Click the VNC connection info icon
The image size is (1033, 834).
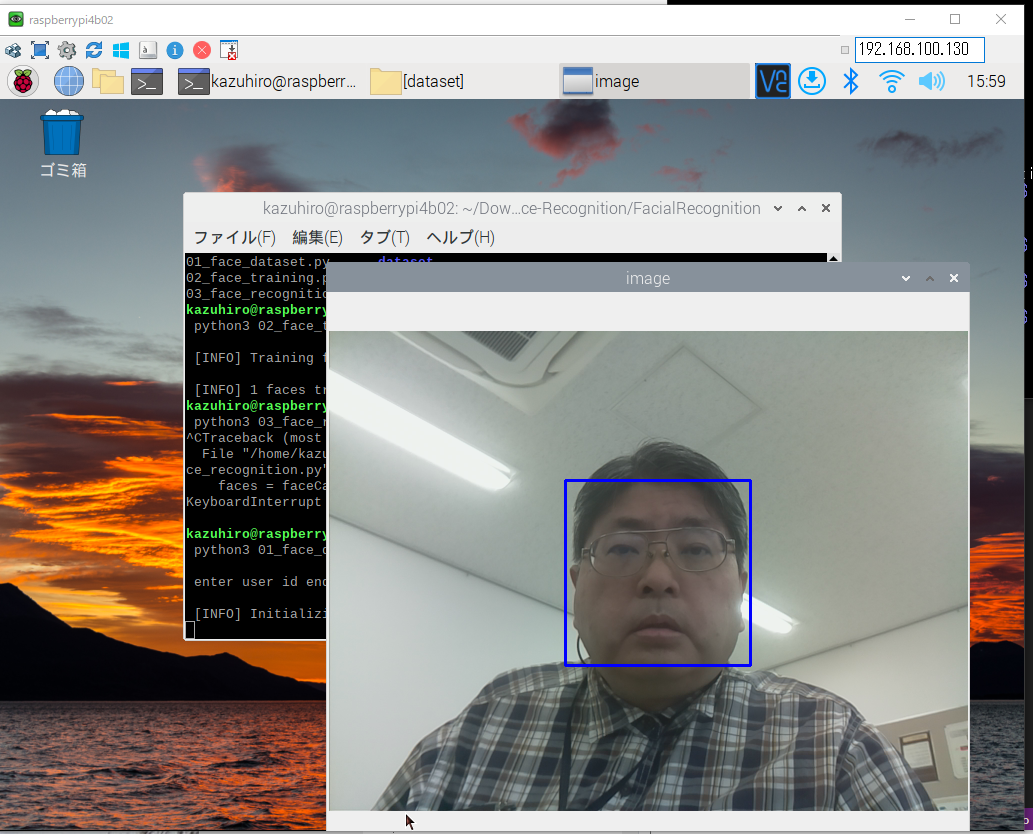pyautogui.click(x=175, y=50)
